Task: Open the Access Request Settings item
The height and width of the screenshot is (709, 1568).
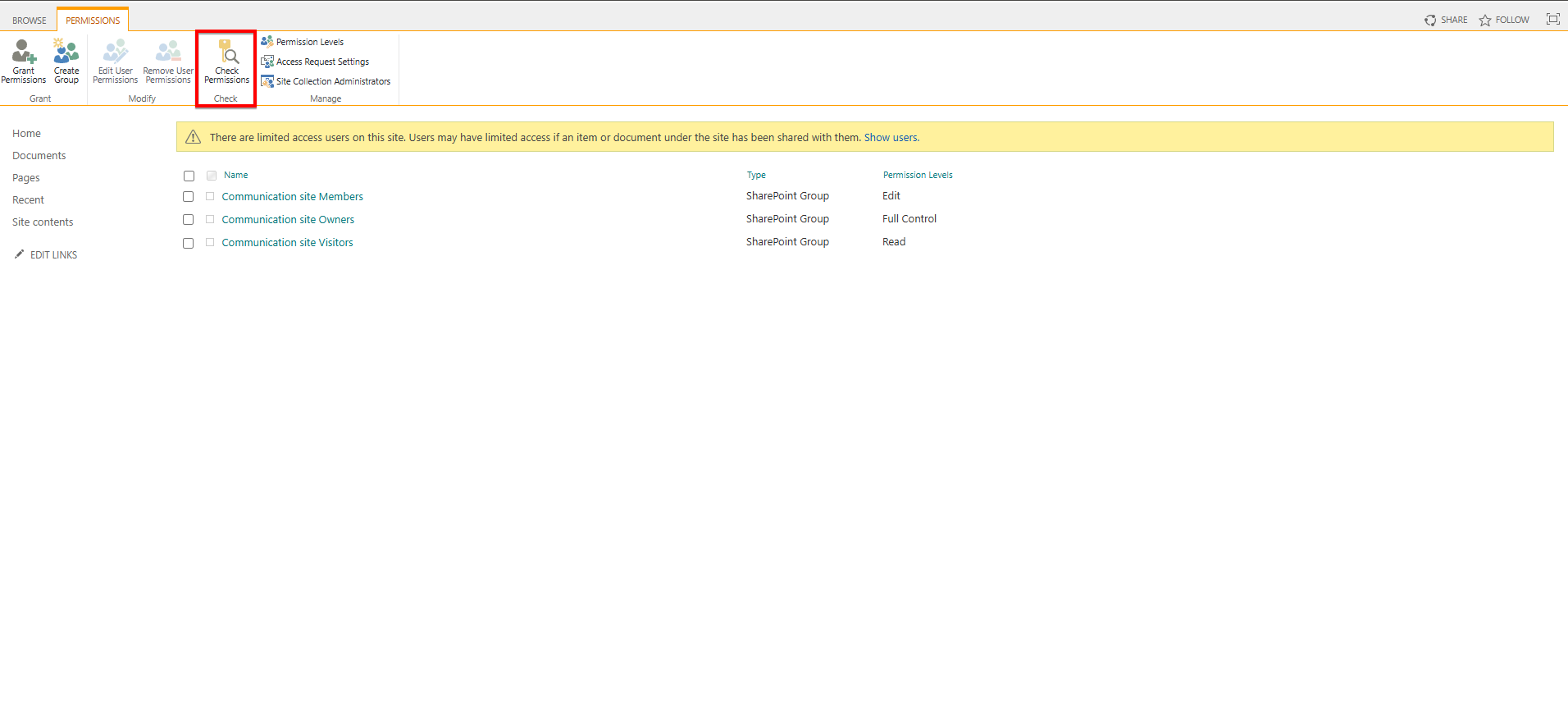Action: [x=315, y=62]
